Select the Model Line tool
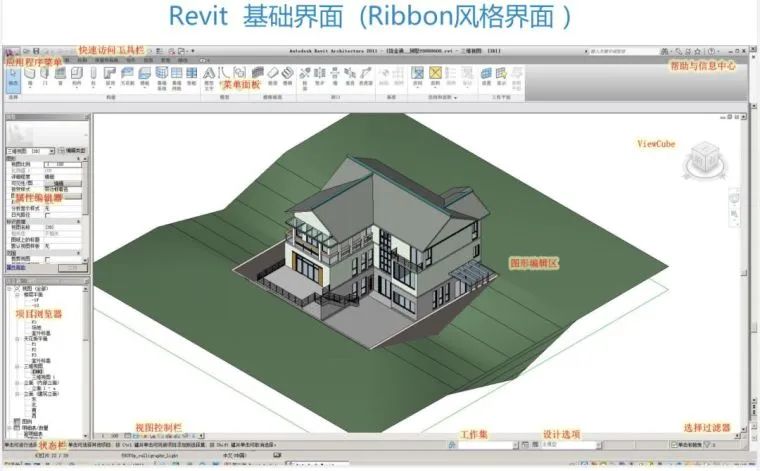 (224, 74)
